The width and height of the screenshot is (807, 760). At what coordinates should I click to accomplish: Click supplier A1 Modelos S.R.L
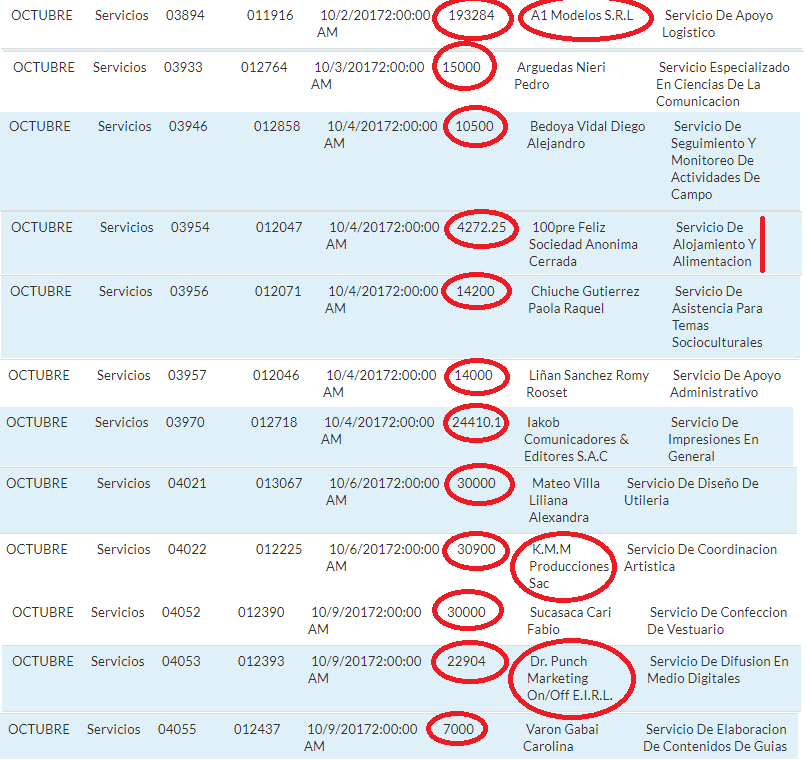[x=582, y=15]
